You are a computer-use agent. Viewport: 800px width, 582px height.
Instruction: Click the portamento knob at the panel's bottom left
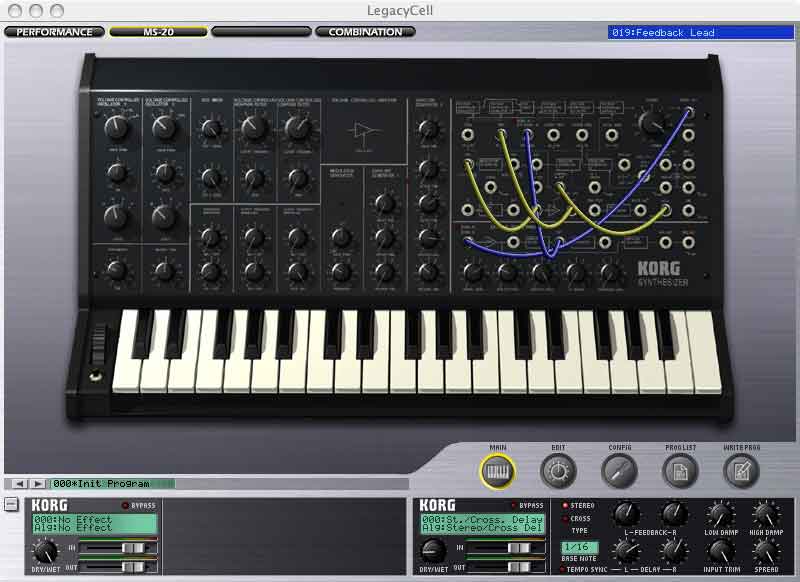[x=117, y=270]
